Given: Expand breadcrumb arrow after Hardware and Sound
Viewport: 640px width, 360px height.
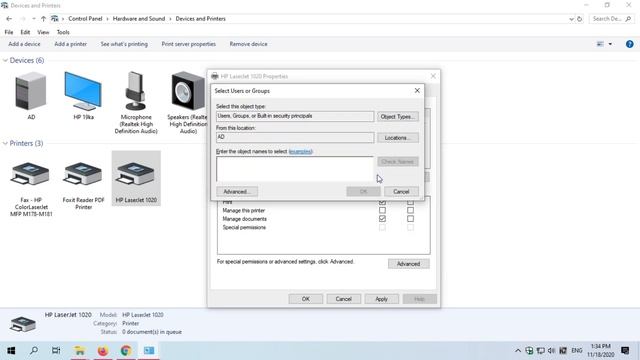Looking at the screenshot, I should (x=171, y=19).
